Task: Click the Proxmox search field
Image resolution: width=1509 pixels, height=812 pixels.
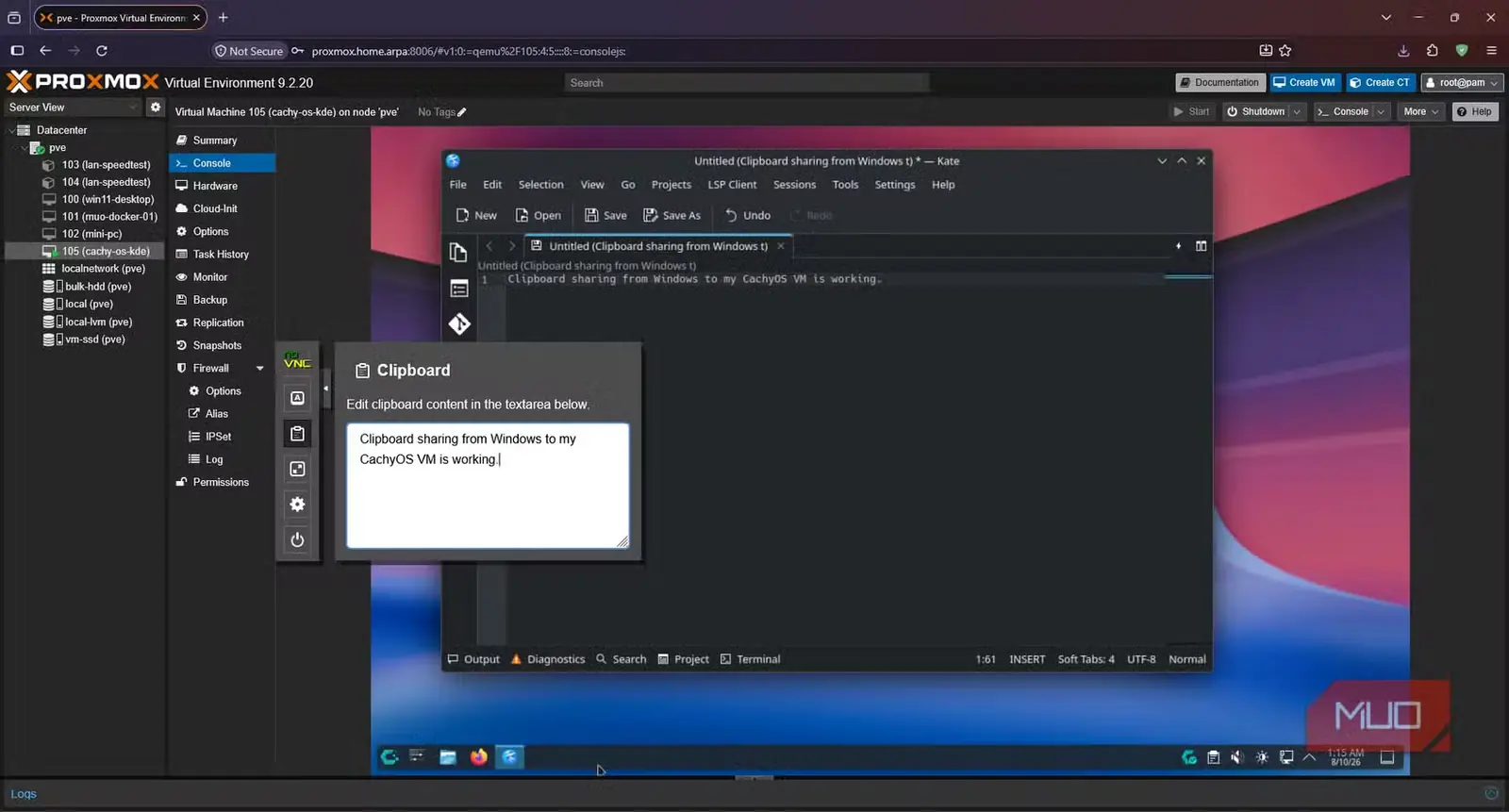Action: (x=747, y=83)
